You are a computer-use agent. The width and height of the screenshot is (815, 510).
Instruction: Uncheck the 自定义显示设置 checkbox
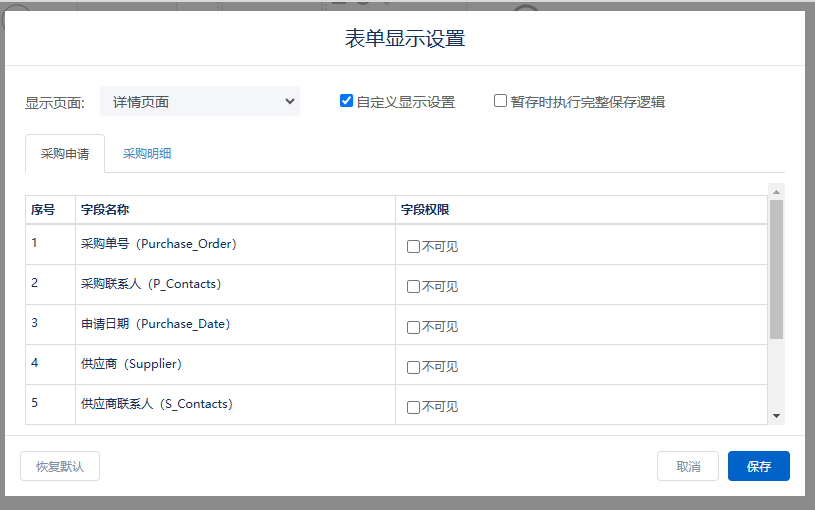point(346,101)
